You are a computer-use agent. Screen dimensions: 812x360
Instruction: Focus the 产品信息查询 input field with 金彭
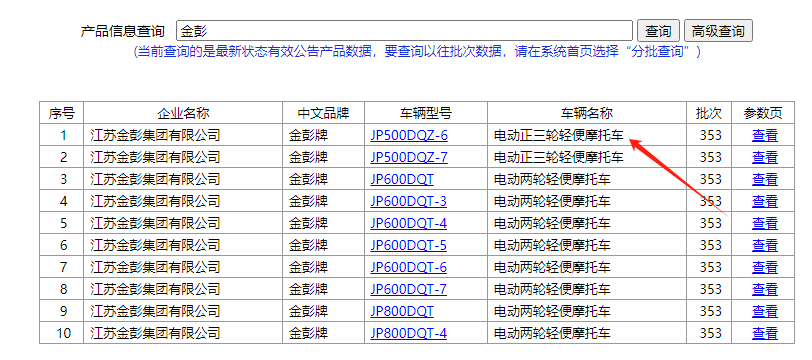pyautogui.click(x=404, y=31)
